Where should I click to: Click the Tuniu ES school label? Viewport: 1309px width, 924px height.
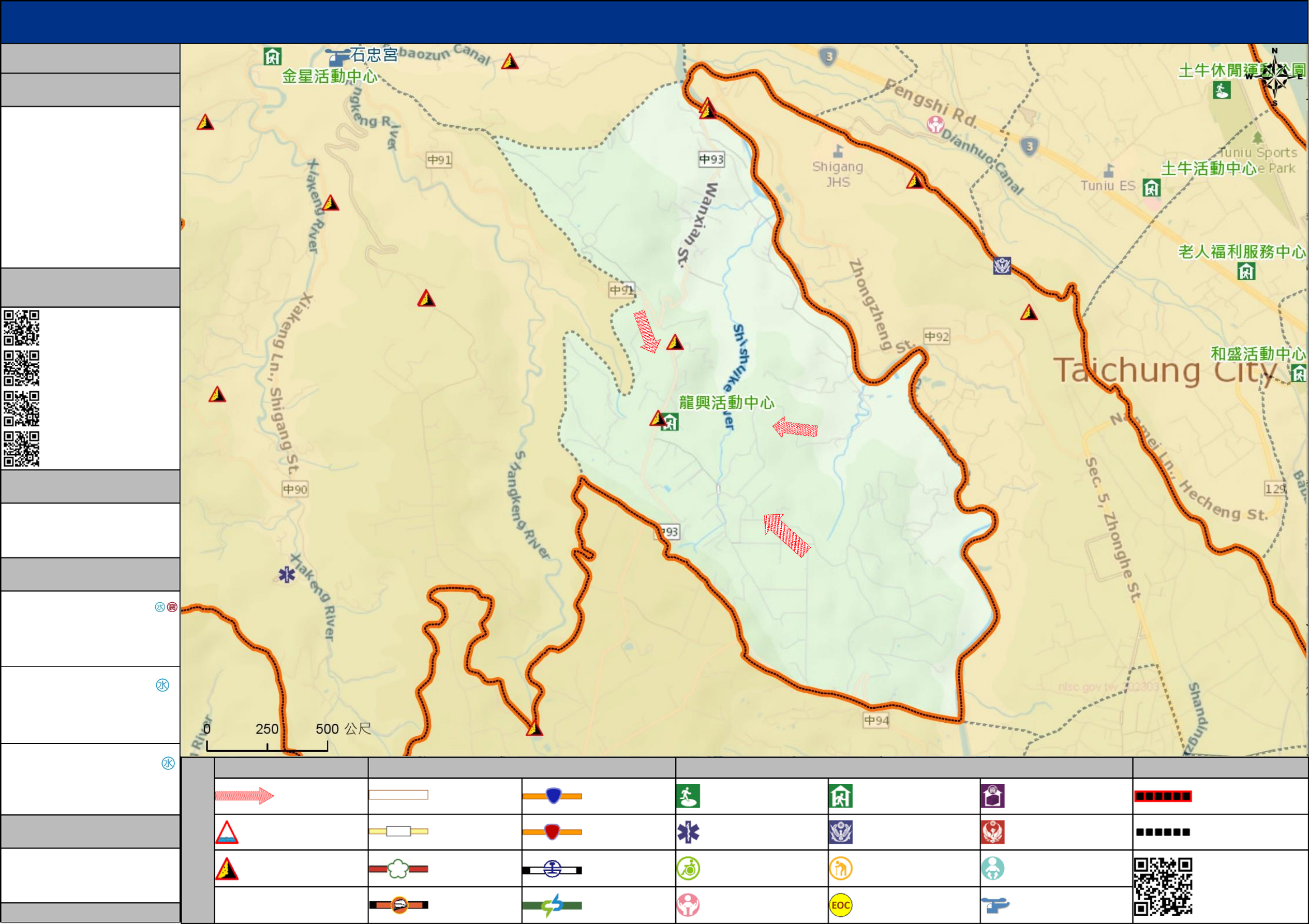(x=1108, y=186)
